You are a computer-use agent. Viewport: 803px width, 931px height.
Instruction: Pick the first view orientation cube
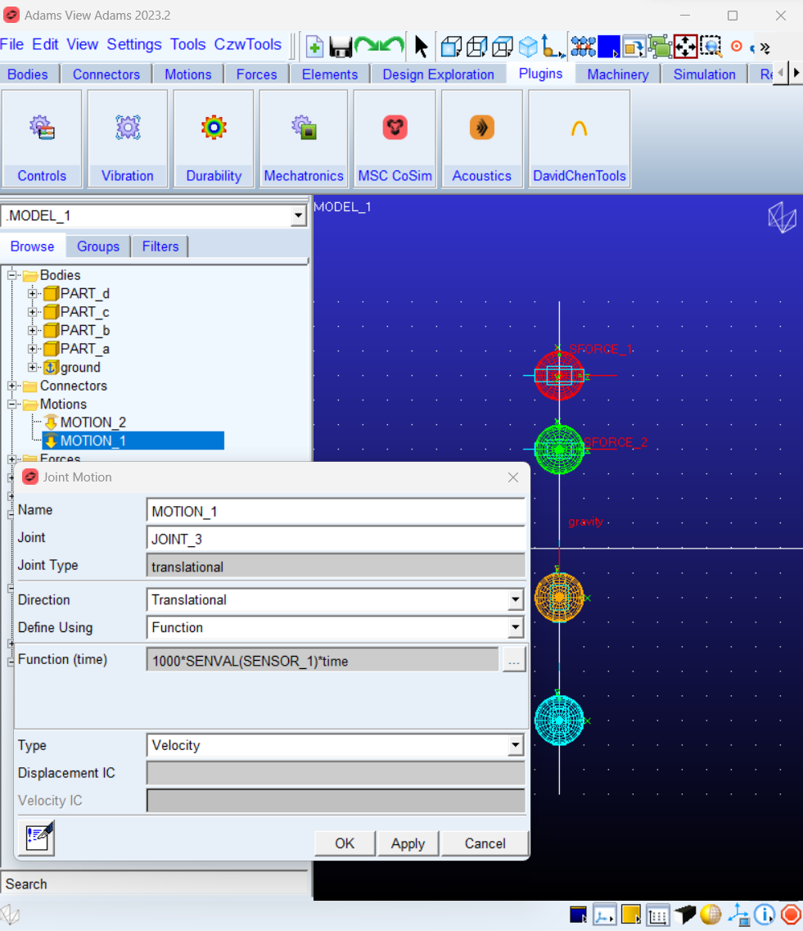point(451,46)
